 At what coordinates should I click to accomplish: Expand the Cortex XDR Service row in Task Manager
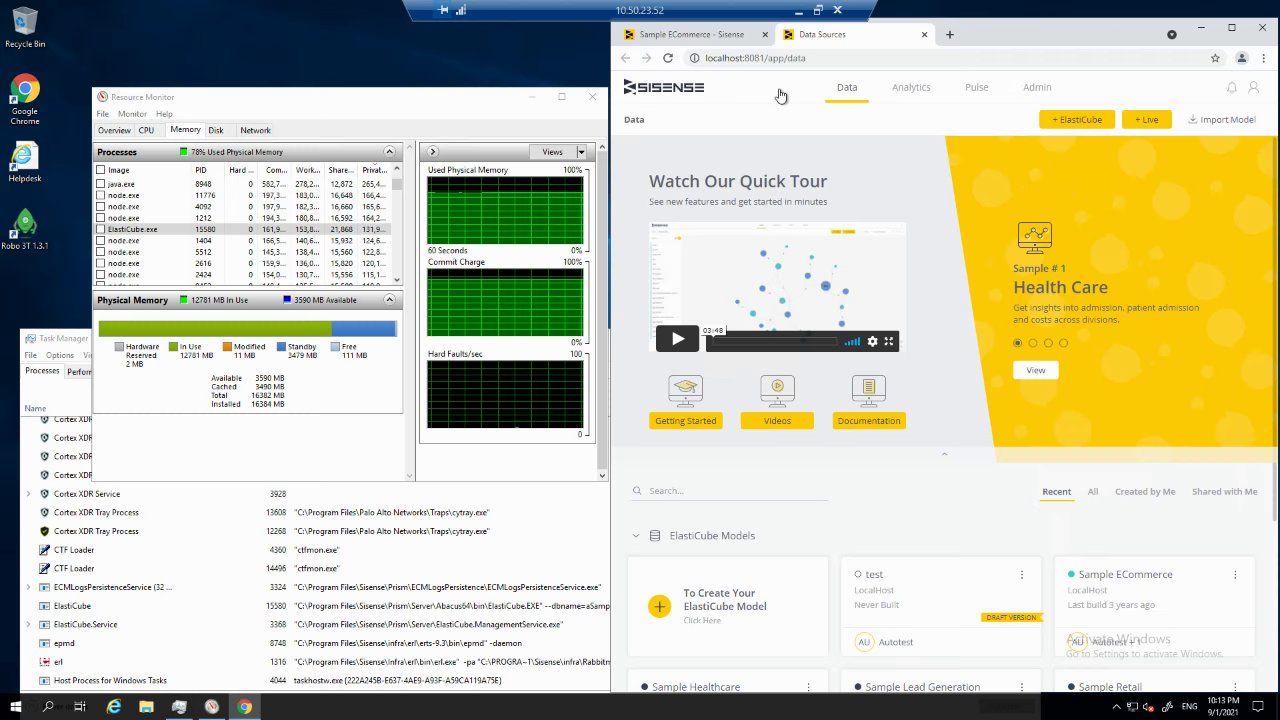[x=28, y=494]
